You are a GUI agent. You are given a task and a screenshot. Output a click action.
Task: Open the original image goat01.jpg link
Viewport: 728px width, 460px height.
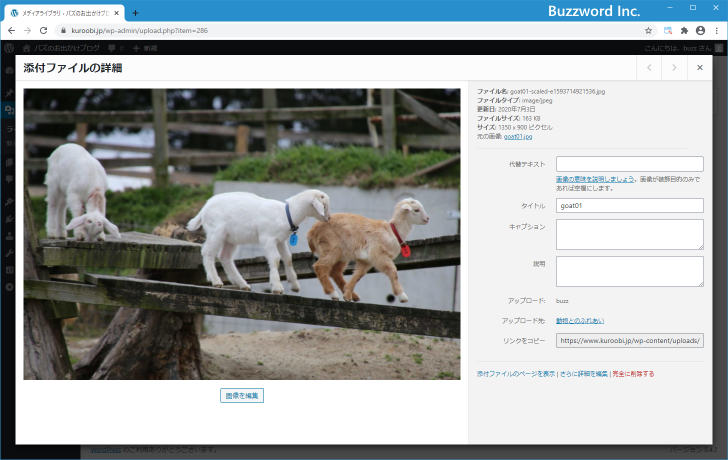(518, 136)
